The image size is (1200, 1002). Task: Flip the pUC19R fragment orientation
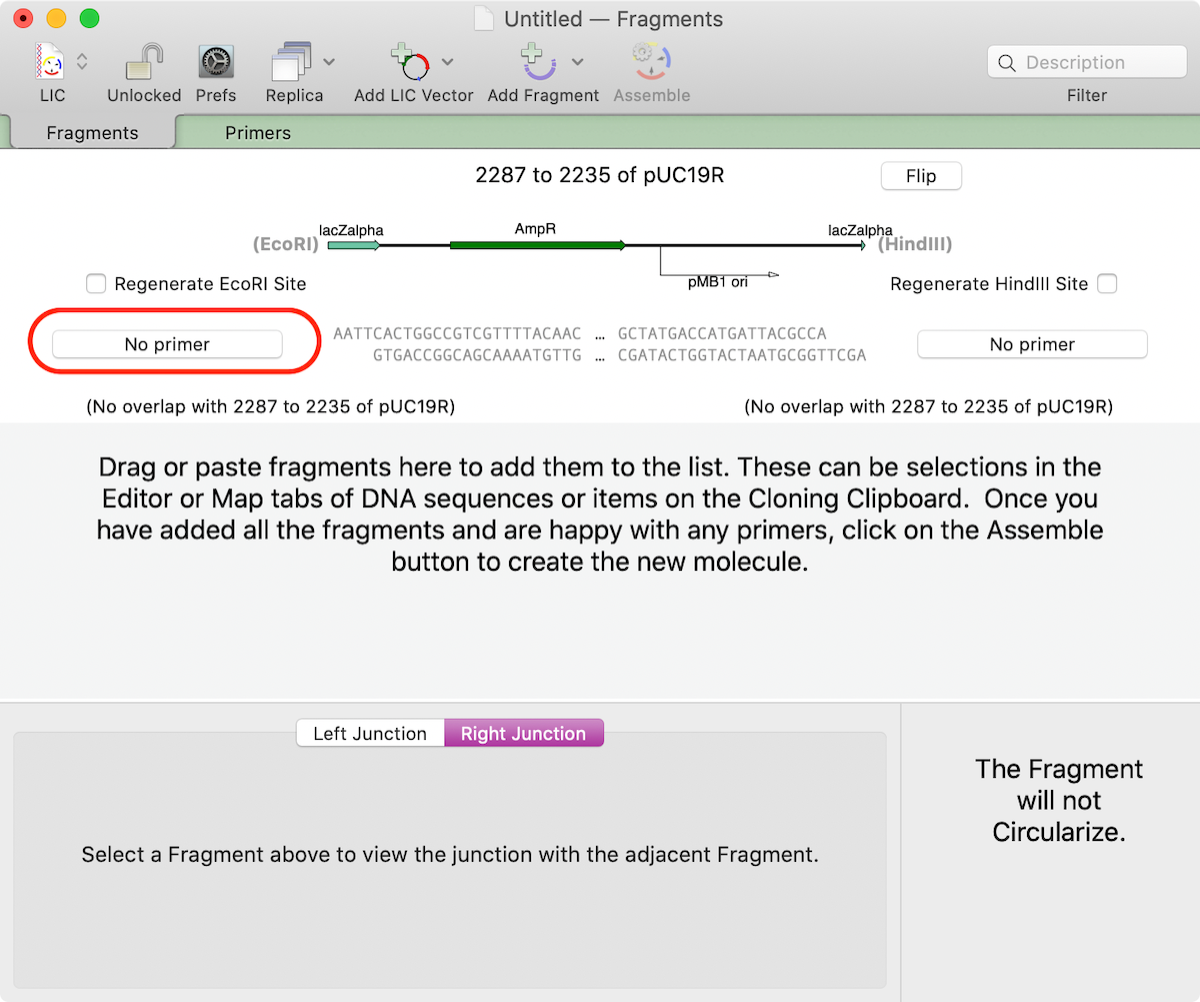(920, 175)
